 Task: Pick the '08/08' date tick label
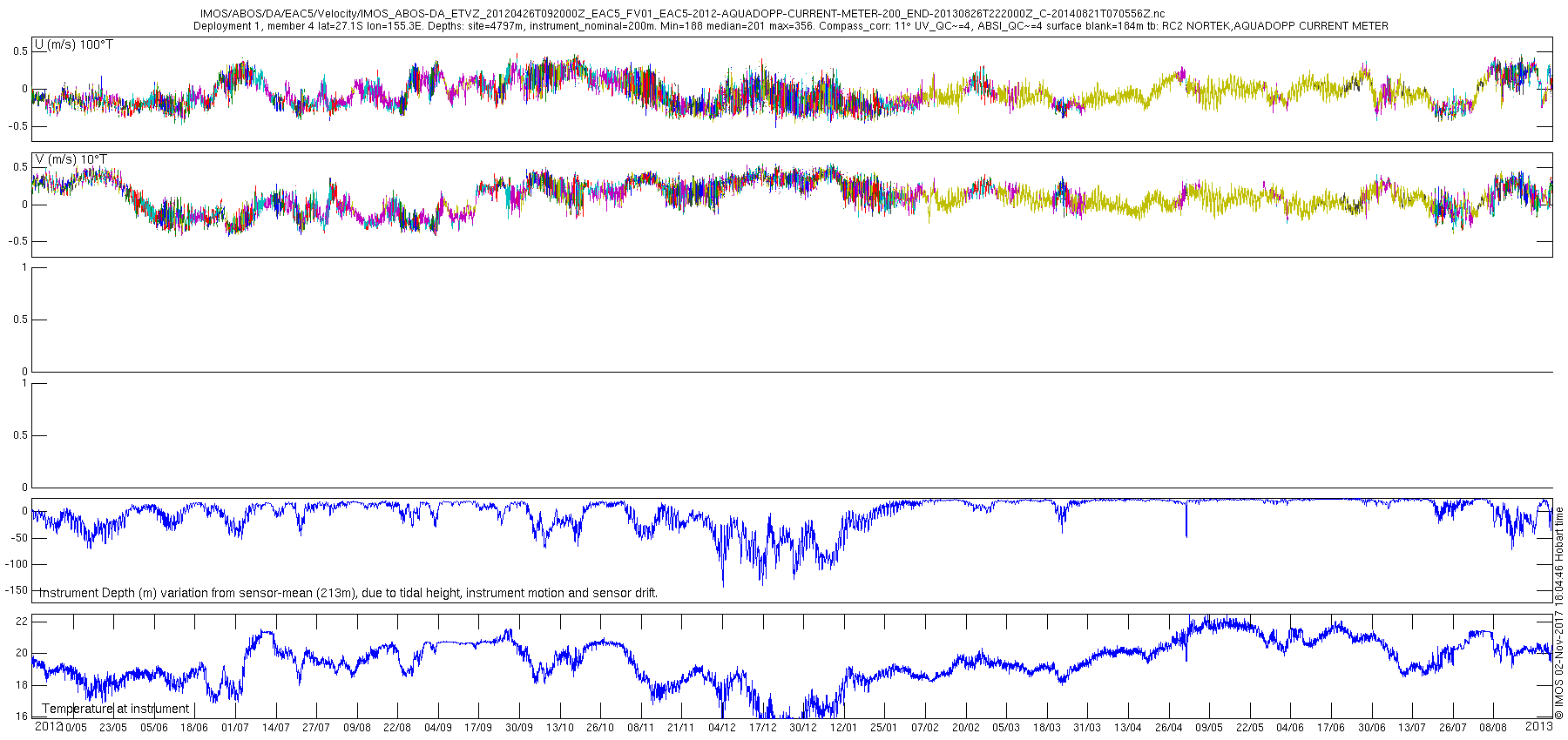click(x=1493, y=728)
